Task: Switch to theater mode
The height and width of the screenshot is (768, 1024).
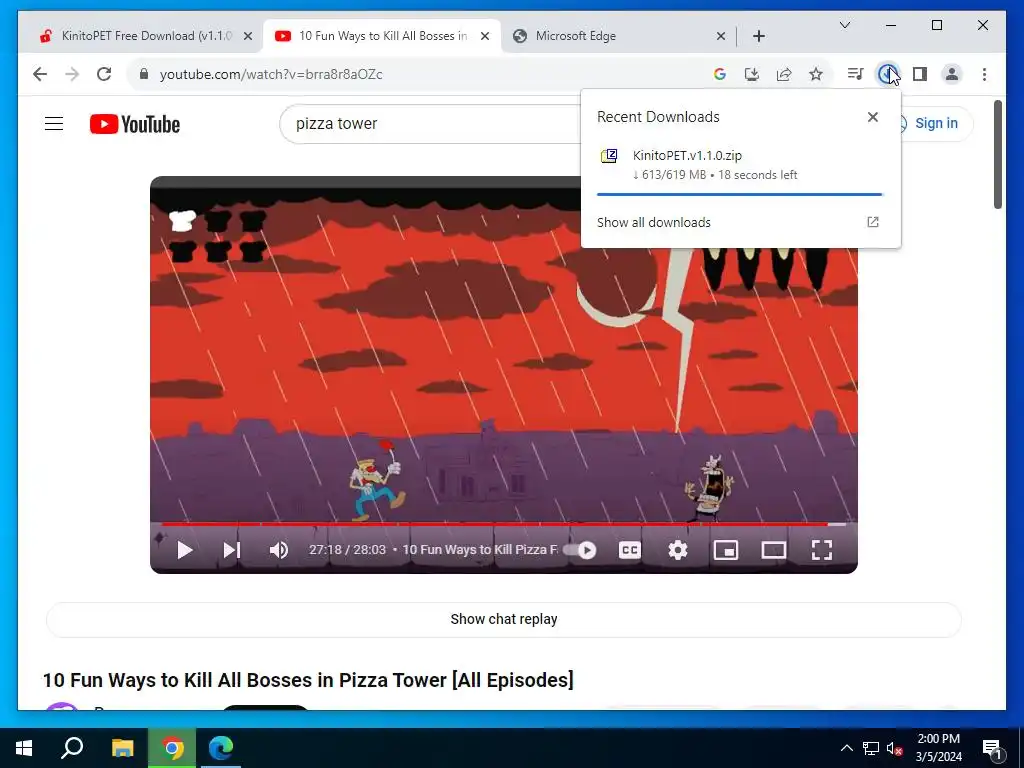Action: pos(773,550)
